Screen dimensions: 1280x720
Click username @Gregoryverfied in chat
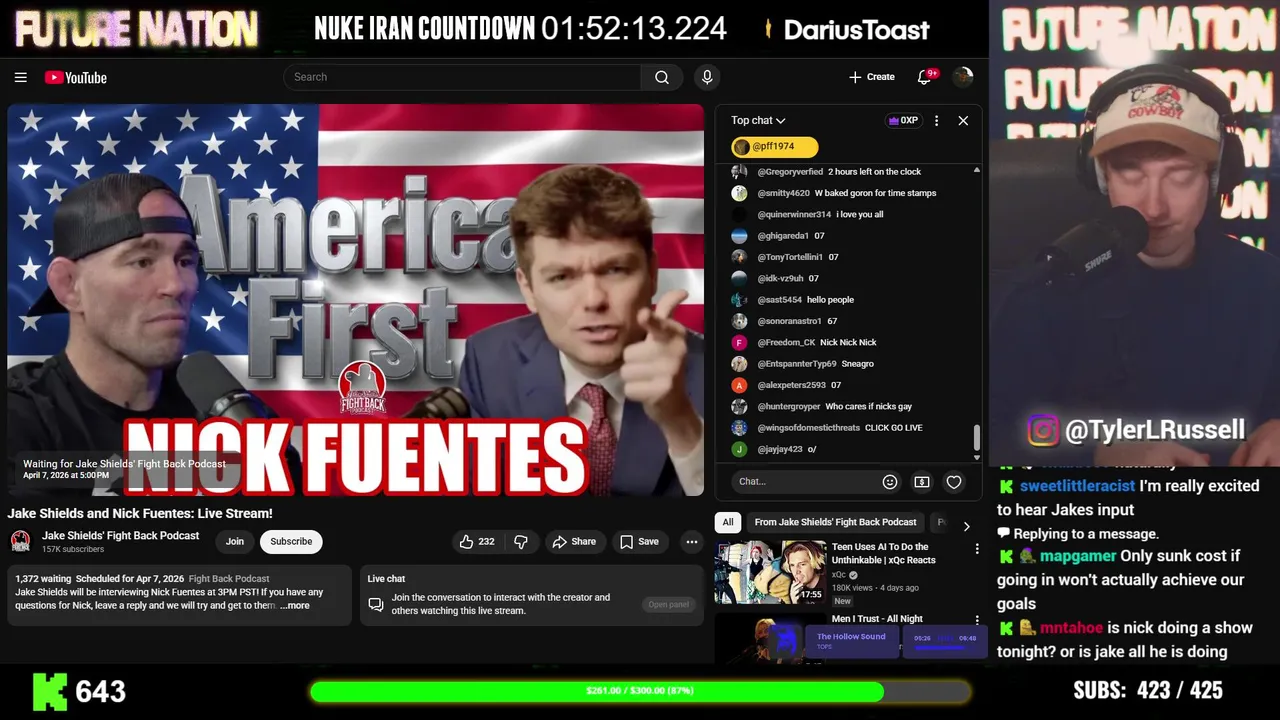click(x=790, y=172)
